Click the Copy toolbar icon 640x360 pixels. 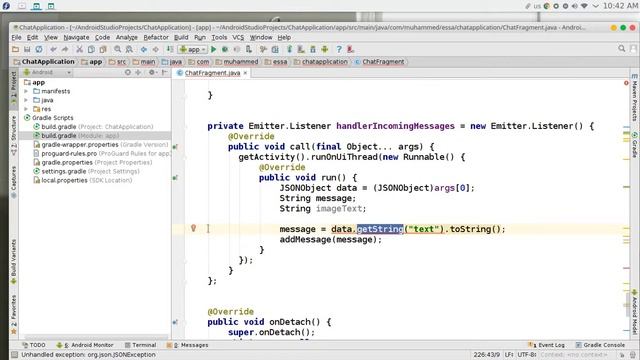pyautogui.click(x=91, y=49)
